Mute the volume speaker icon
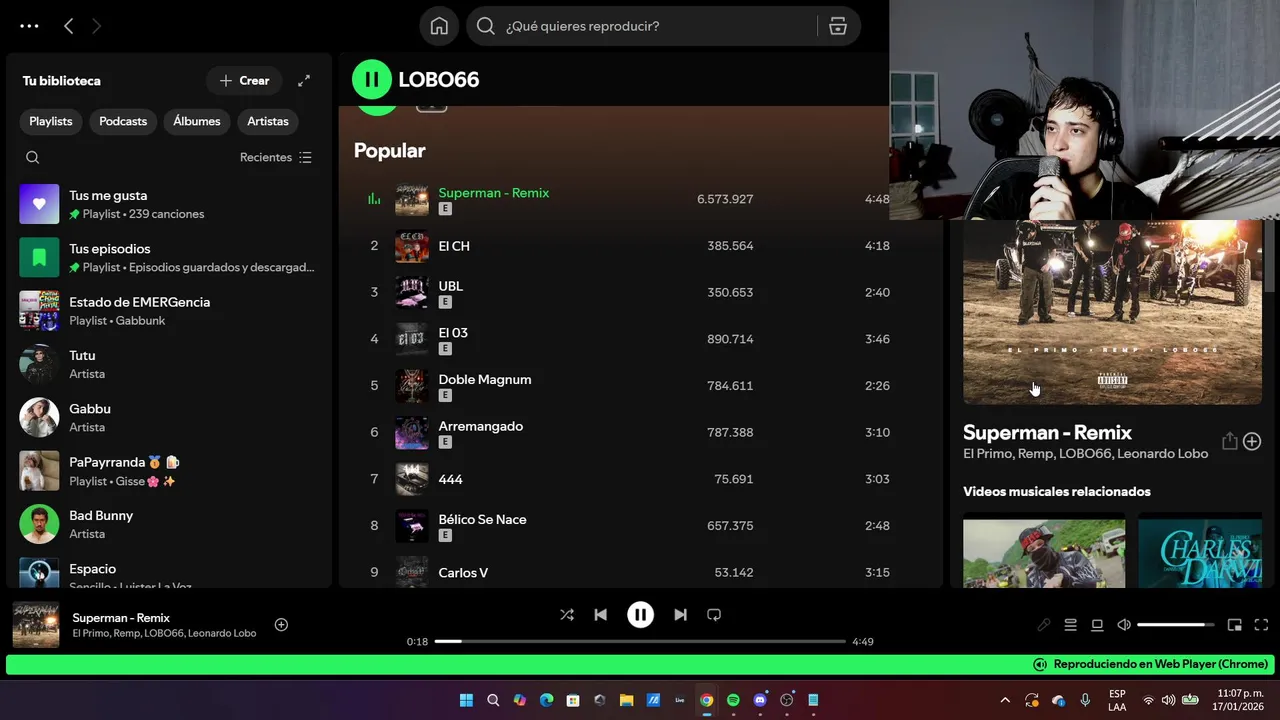The height and width of the screenshot is (720, 1280). (1124, 625)
